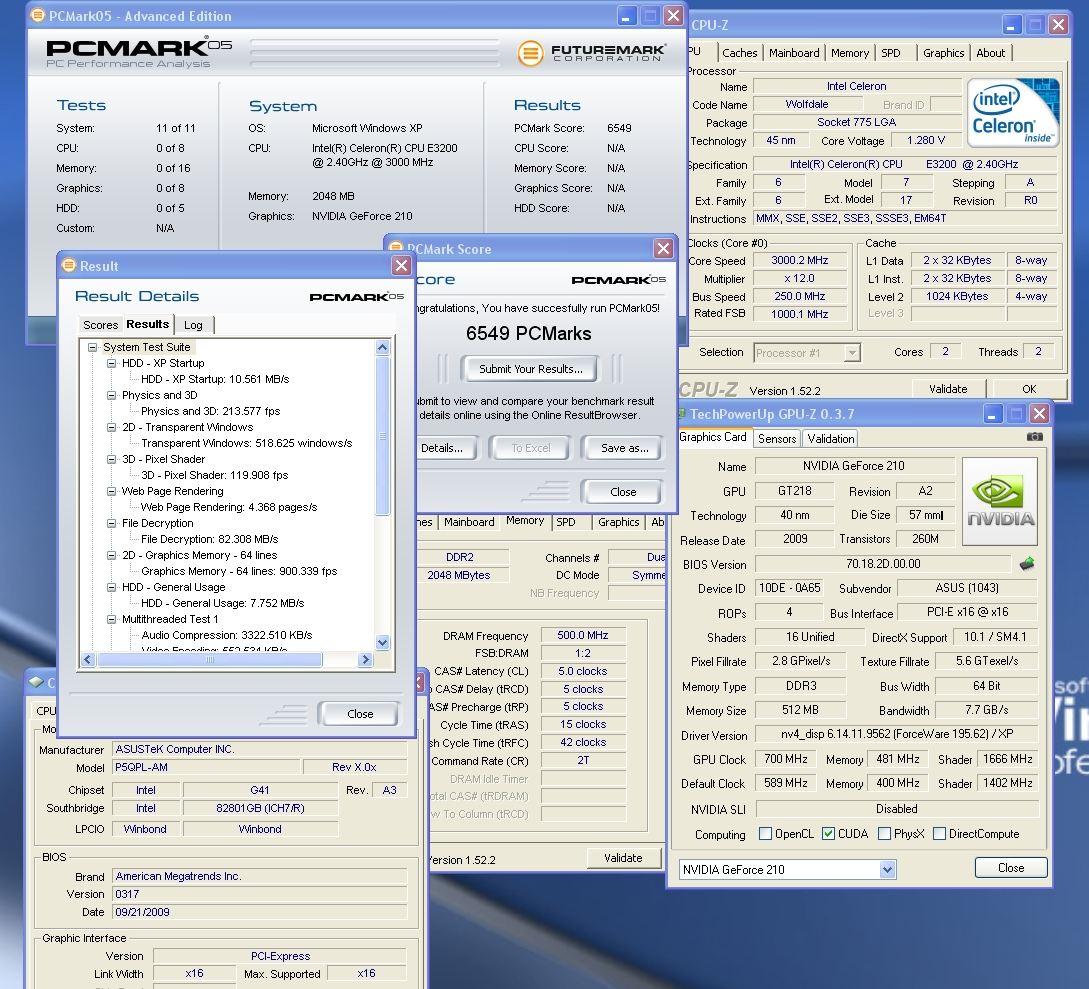This screenshot has width=1089, height=989.
Task: Enable the OpenCL checkbox
Action: 765,833
